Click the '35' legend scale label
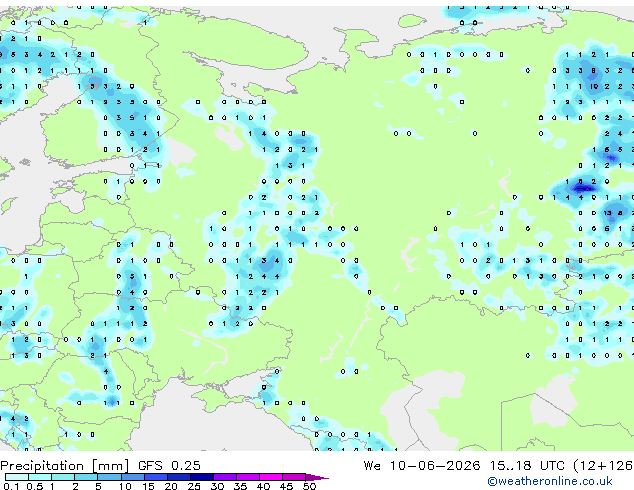Viewport: 634px width, 490px height. [x=240, y=486]
